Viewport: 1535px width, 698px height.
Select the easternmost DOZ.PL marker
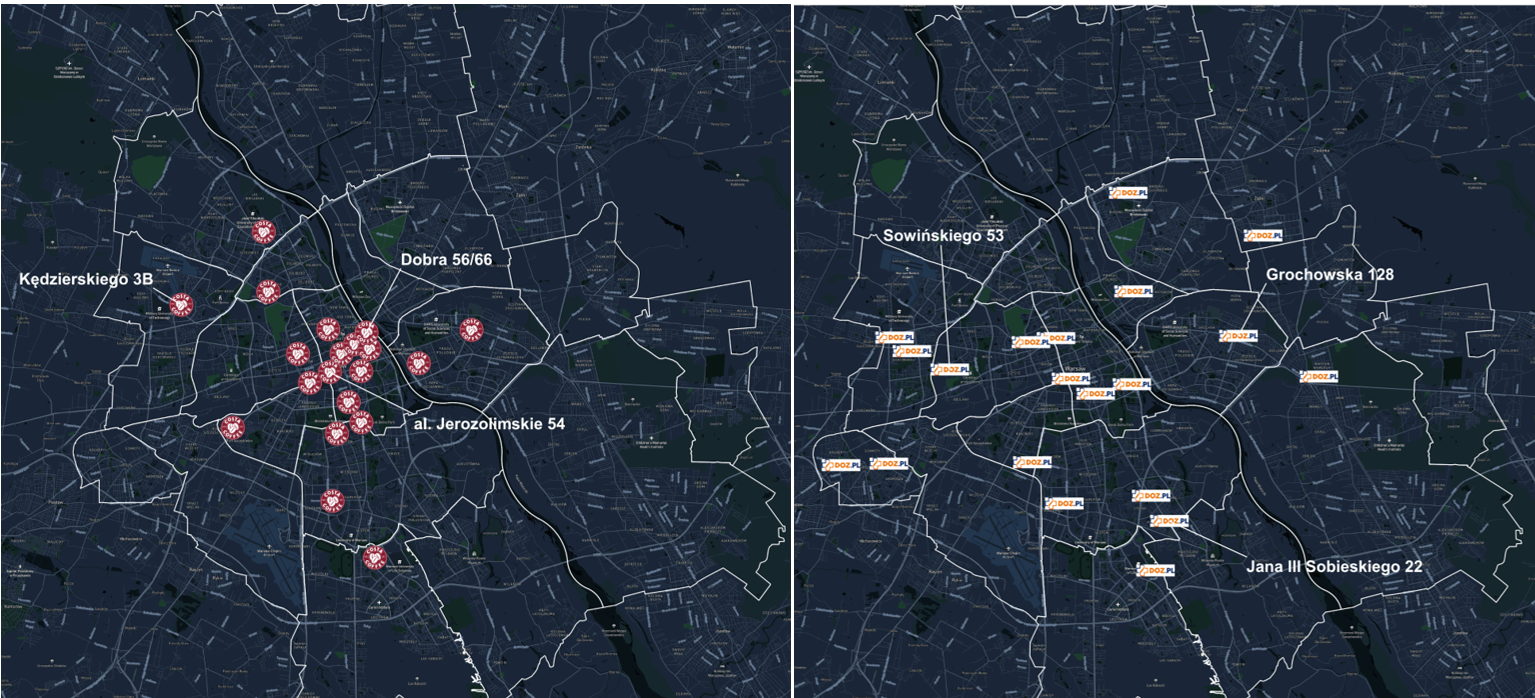click(x=1318, y=376)
